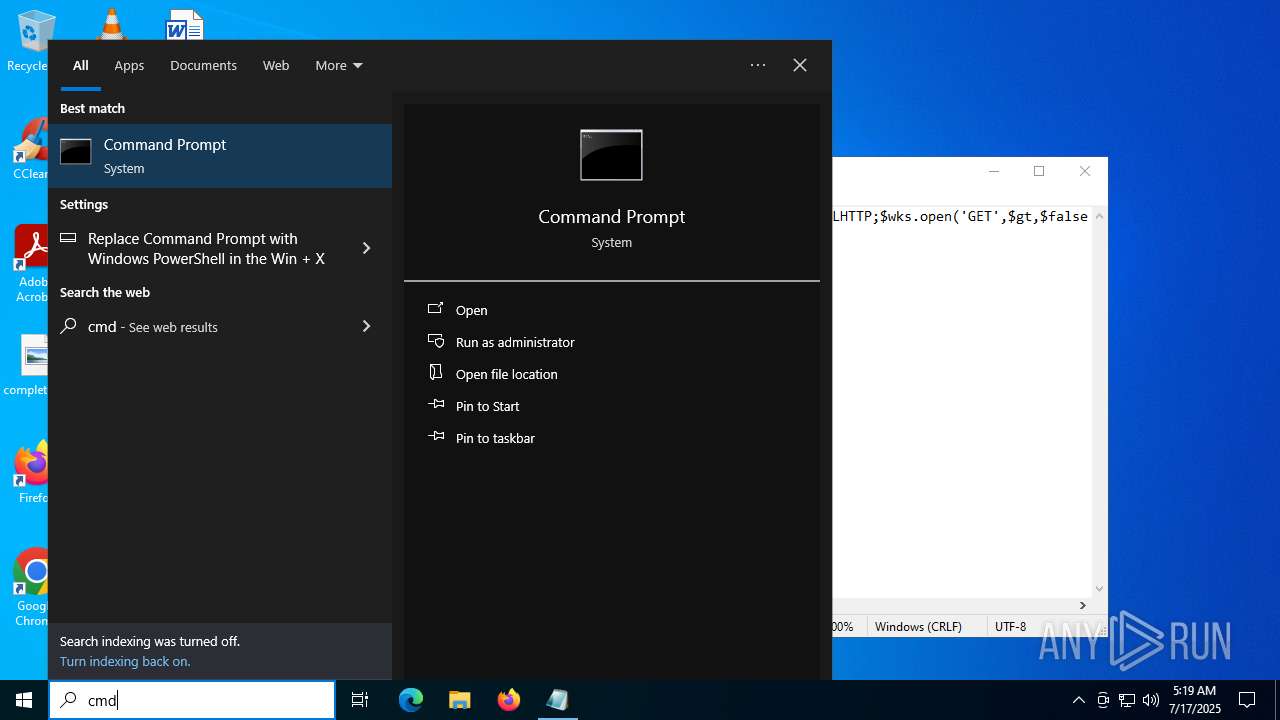Screen dimensions: 1280x720
Task: Click Notepad horizontal scrollbar right arrow
Action: pos(1082,605)
